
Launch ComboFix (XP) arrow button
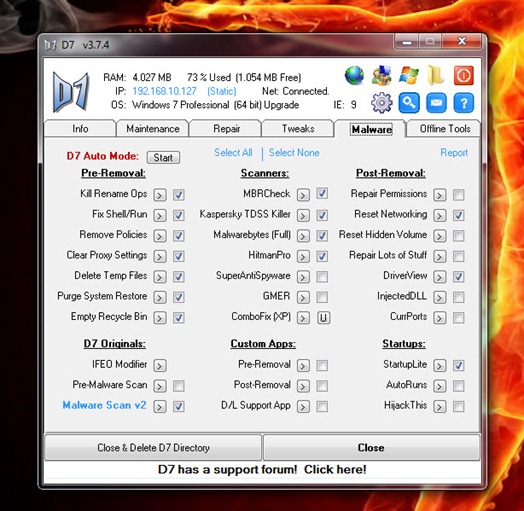(x=303, y=317)
